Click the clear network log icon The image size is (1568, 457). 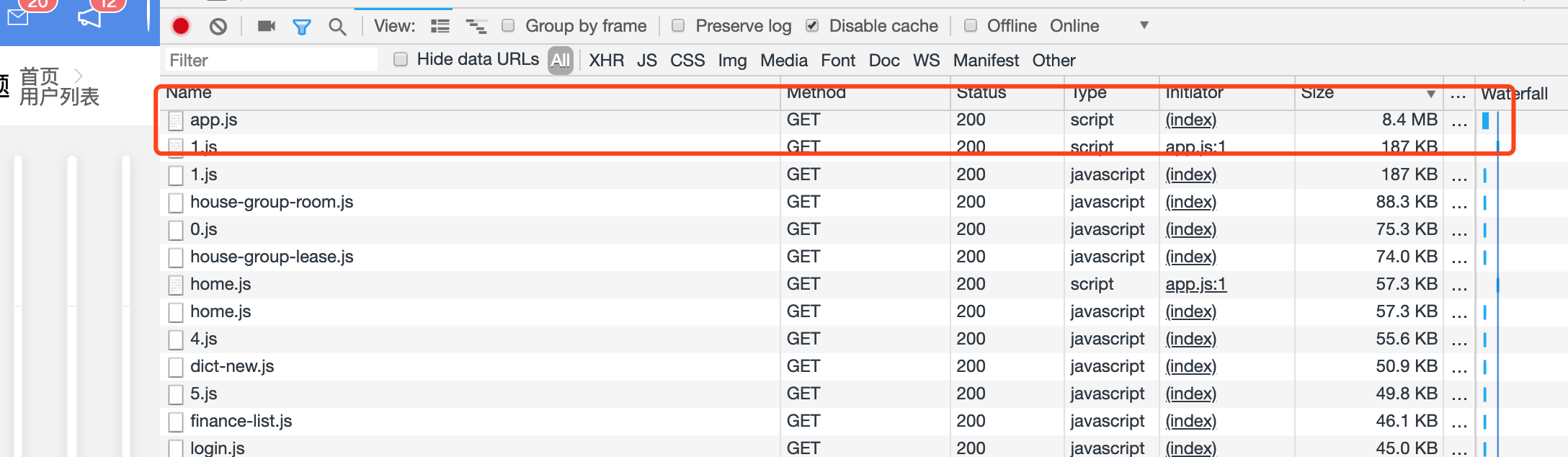[218, 27]
